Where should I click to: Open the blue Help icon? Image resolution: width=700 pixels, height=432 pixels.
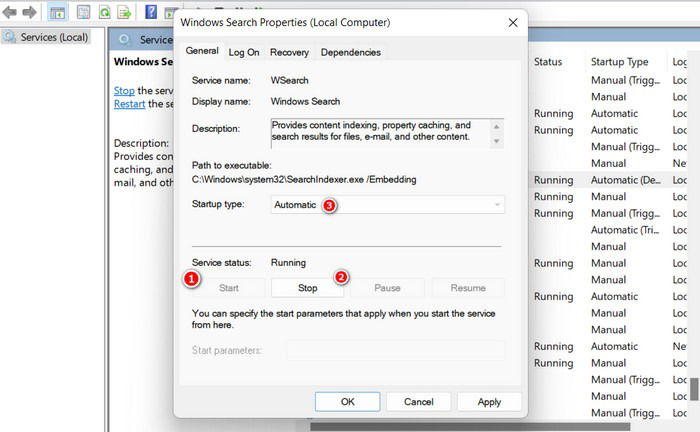(x=151, y=12)
